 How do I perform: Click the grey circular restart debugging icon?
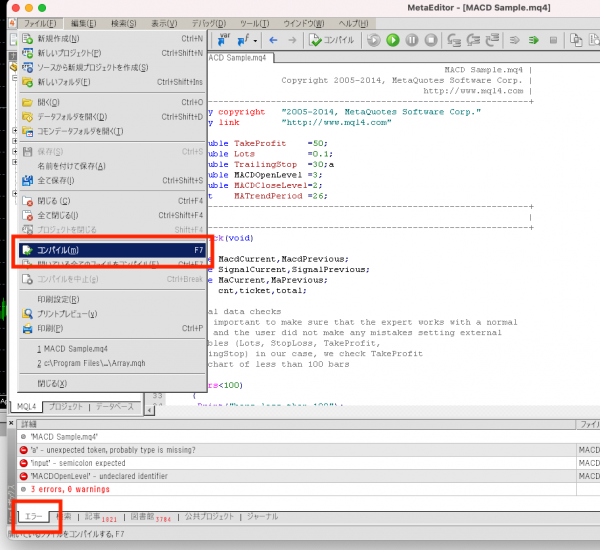(x=374, y=40)
